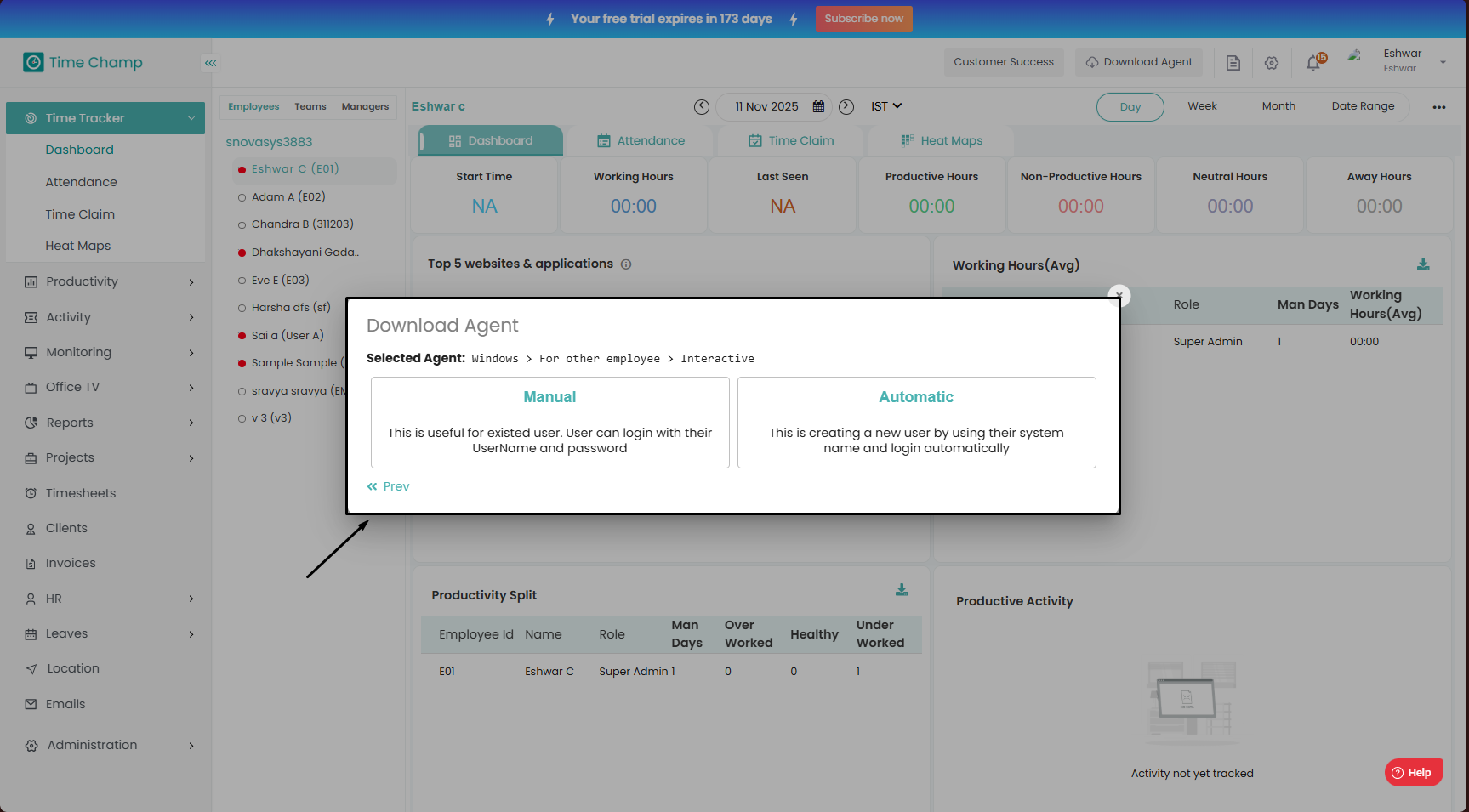The image size is (1469, 812).
Task: Open Heat Maps in the sidebar
Action: (78, 246)
